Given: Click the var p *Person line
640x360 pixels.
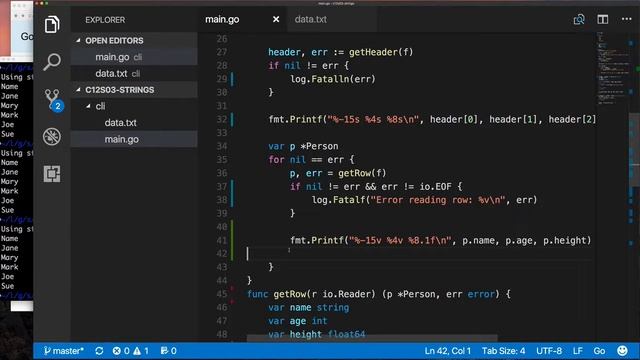Looking at the screenshot, I should (x=303, y=146).
